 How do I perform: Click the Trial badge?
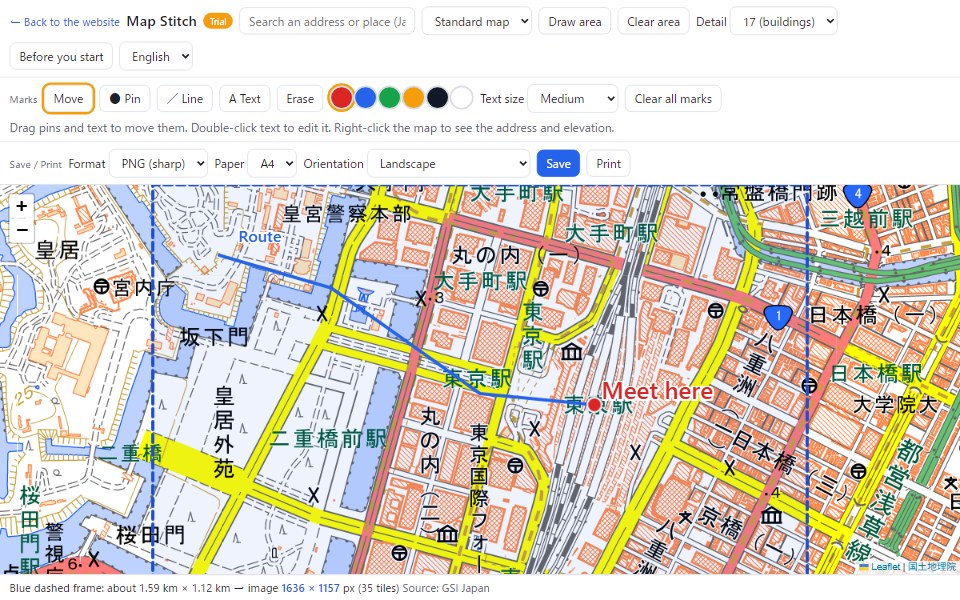[218, 21]
